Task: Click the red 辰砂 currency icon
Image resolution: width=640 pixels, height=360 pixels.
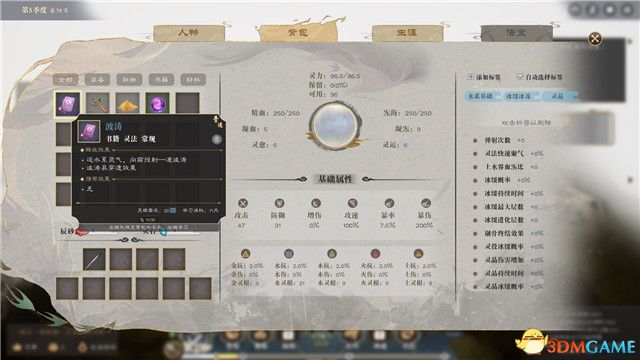Action: click(82, 231)
